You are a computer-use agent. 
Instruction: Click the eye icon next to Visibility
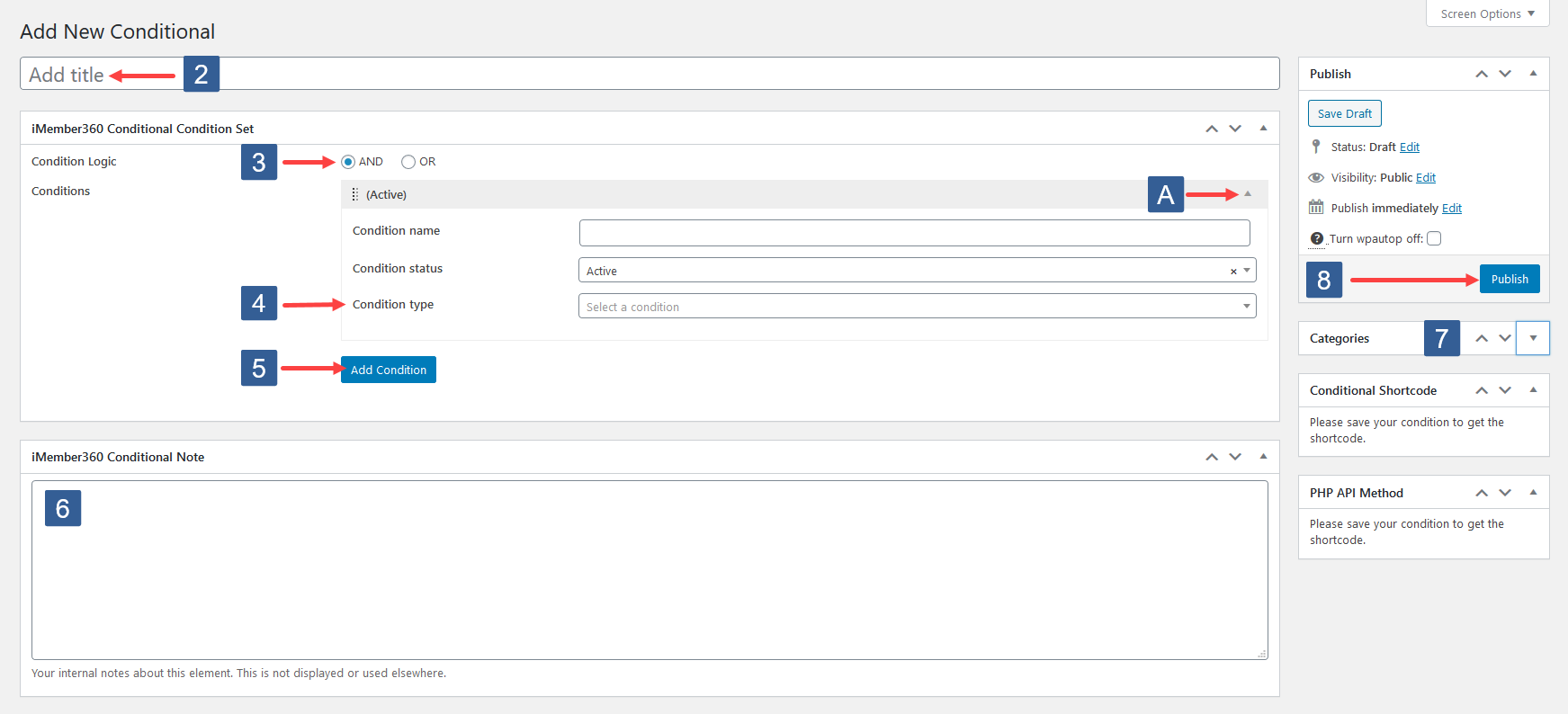pyautogui.click(x=1316, y=177)
